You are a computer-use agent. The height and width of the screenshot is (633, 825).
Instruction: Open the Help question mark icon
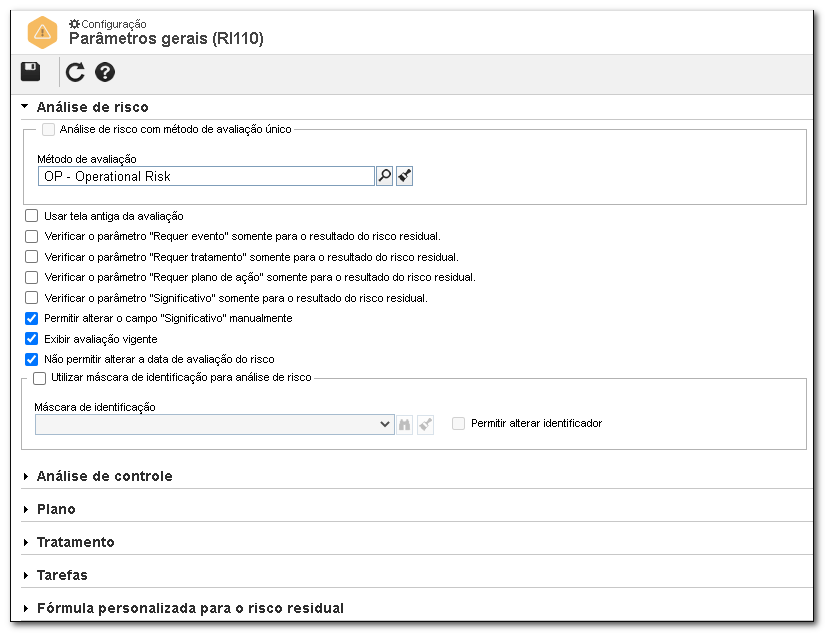pos(105,72)
